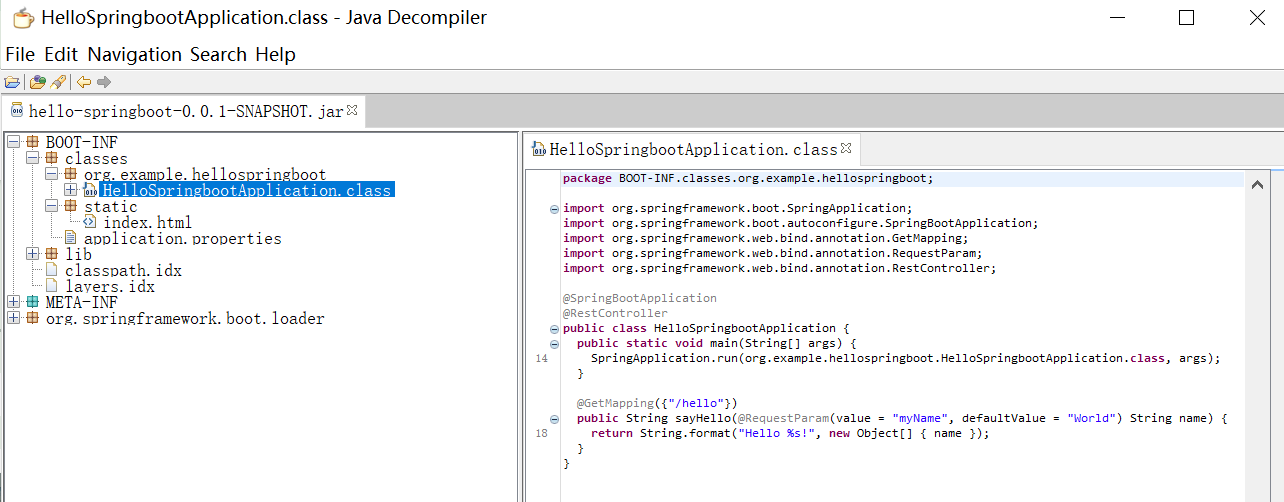Click the editor scrollbar up arrow
1284x502 pixels.
pyautogui.click(x=1258, y=184)
